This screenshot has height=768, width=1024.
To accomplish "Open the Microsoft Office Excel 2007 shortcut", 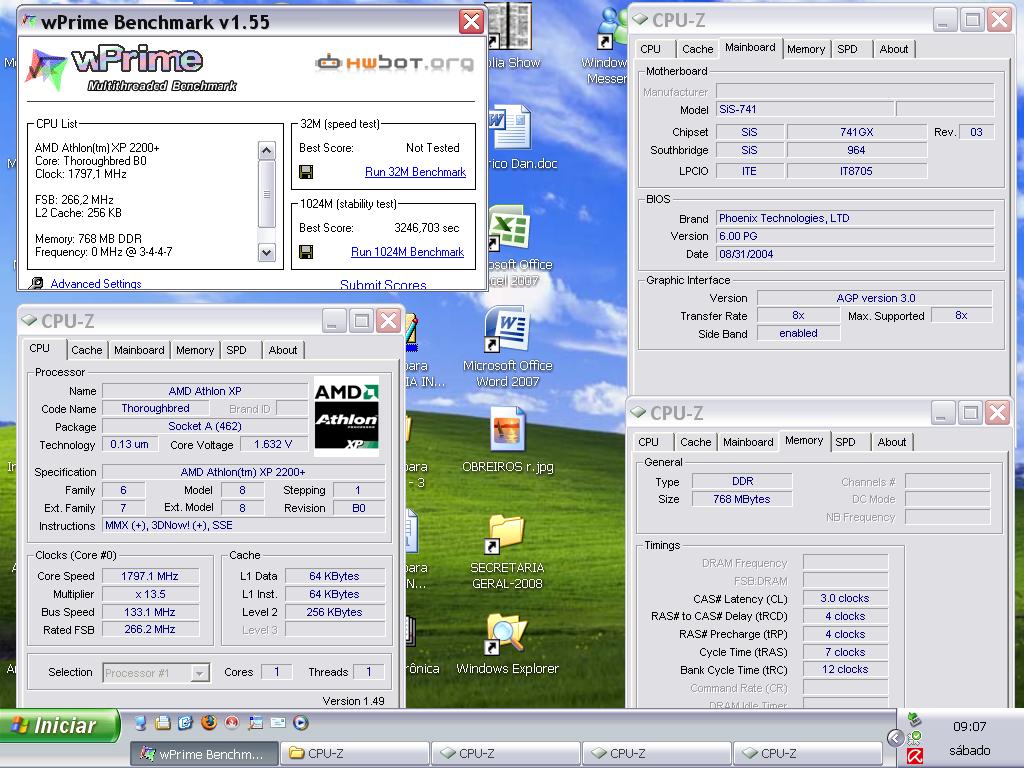I will coord(511,246).
